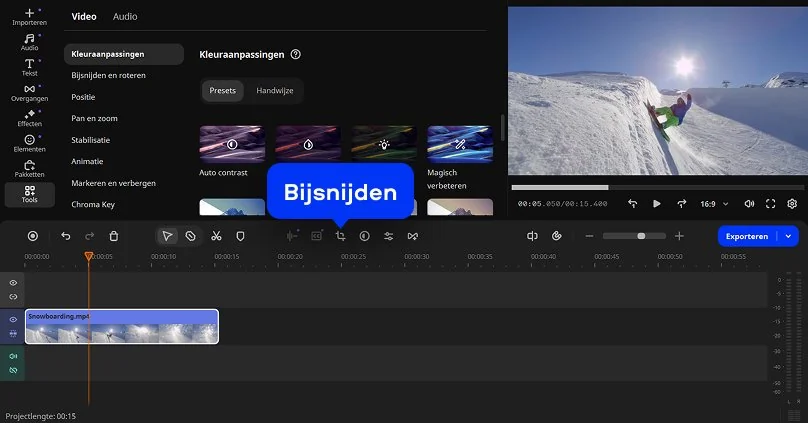This screenshot has width=808, height=423.
Task: Delete the selected clip with trash icon
Action: pyautogui.click(x=114, y=236)
